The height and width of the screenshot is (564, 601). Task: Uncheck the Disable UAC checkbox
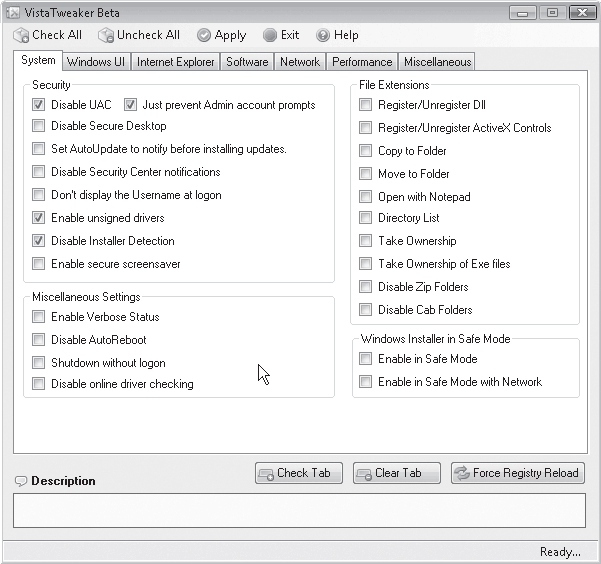(38, 105)
